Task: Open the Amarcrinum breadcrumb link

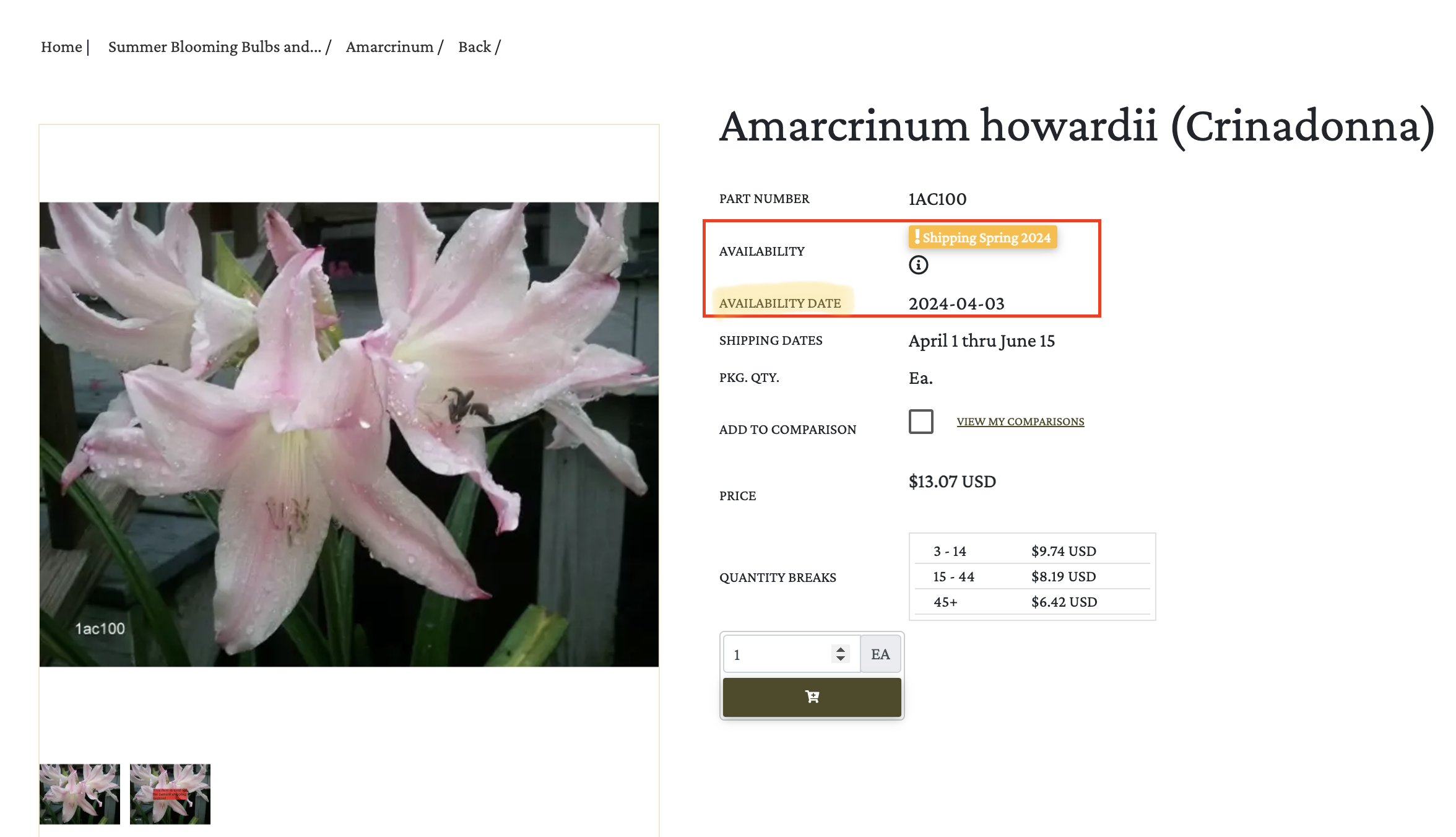Action: [x=389, y=47]
